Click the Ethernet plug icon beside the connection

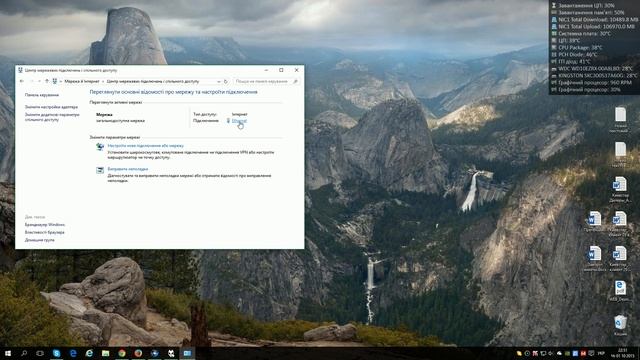click(x=228, y=121)
